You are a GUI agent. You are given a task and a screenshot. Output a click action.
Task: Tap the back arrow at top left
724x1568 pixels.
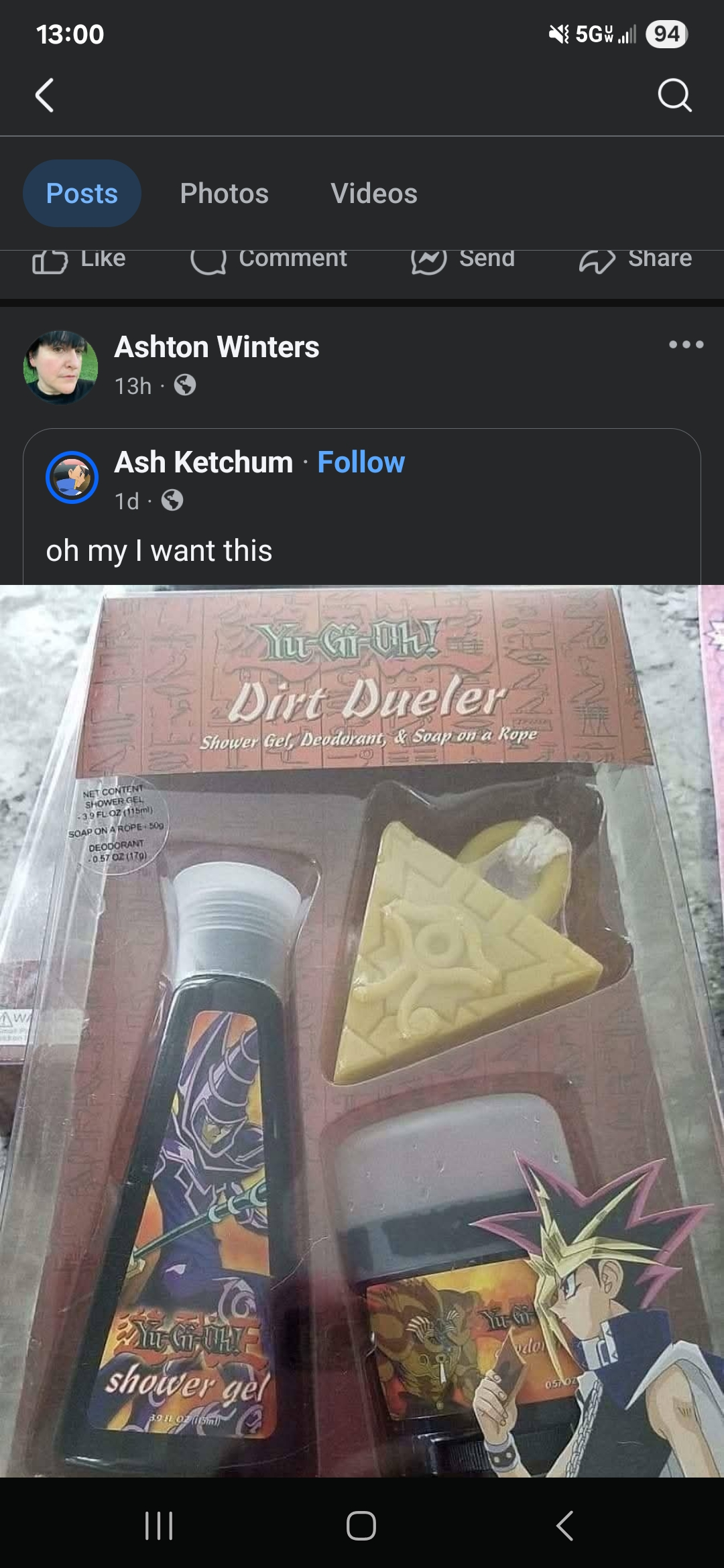(44, 94)
